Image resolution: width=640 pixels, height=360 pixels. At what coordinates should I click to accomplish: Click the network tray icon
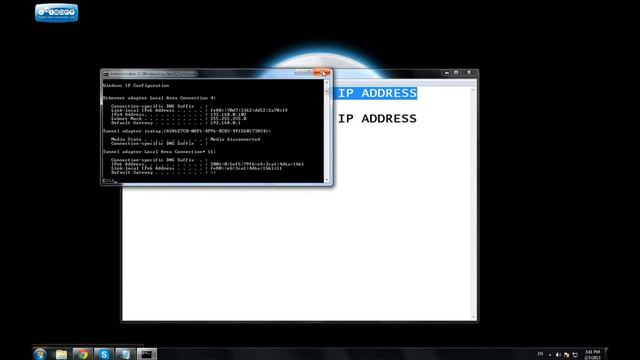575,355
